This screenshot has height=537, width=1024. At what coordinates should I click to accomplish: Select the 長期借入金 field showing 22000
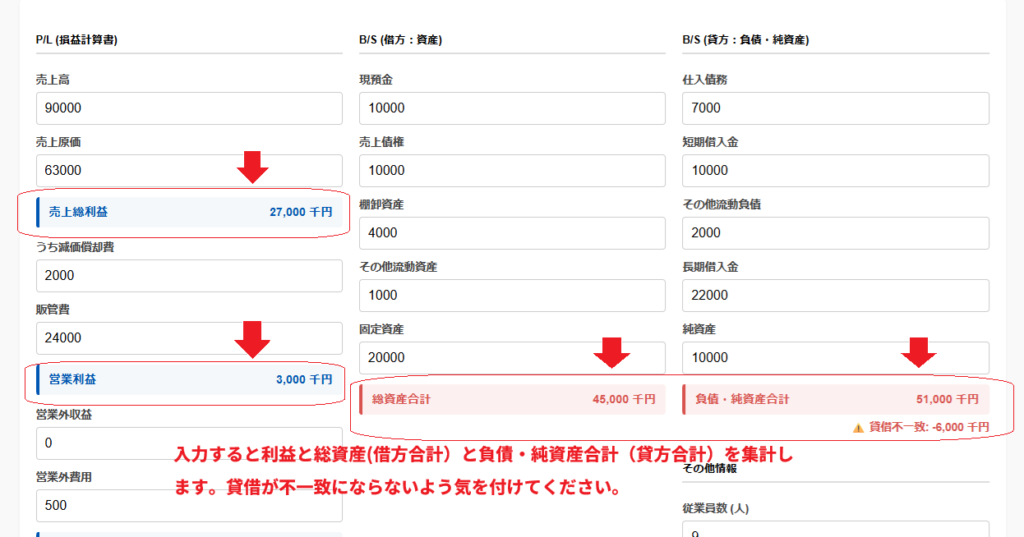[x=835, y=295]
